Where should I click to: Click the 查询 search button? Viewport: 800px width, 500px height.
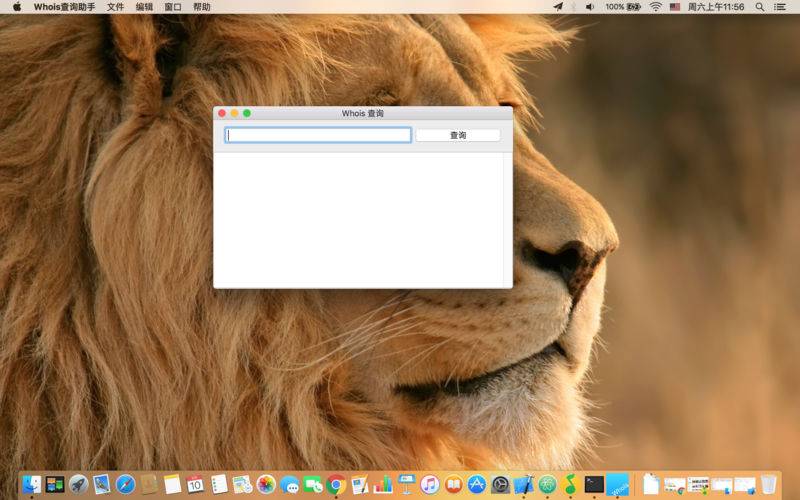[x=457, y=135]
